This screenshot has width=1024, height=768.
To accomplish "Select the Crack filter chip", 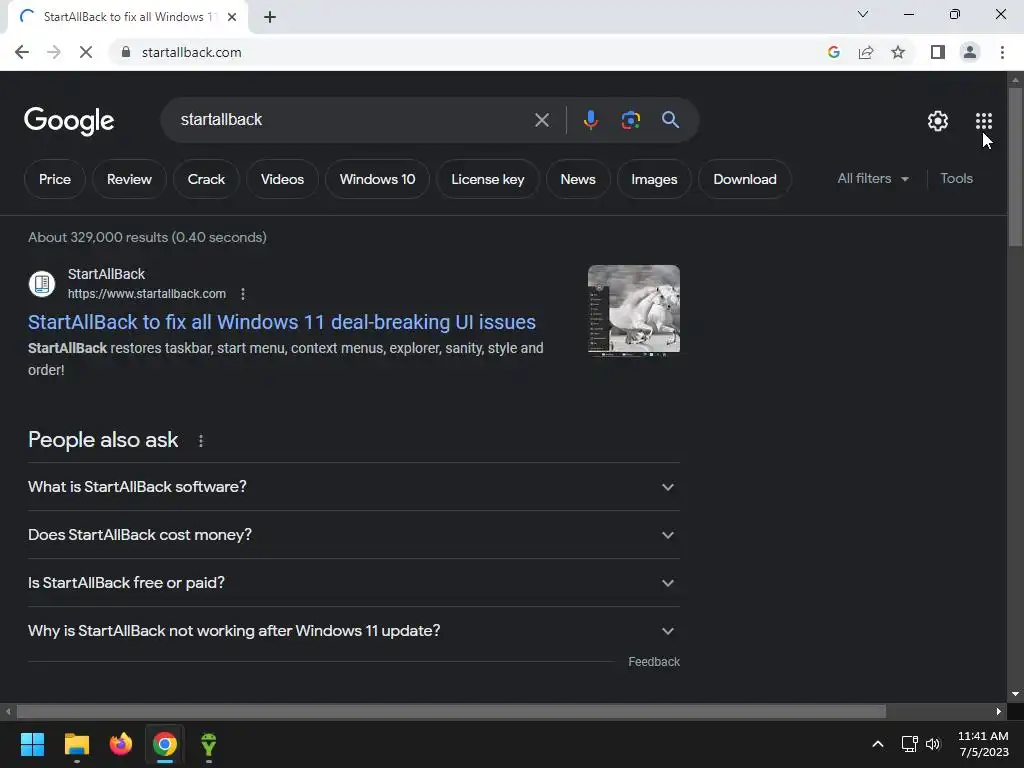I will 206,179.
